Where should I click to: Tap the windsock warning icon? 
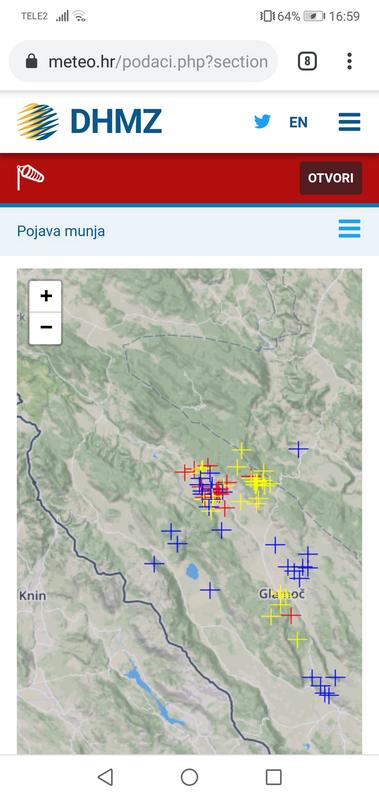point(30,177)
